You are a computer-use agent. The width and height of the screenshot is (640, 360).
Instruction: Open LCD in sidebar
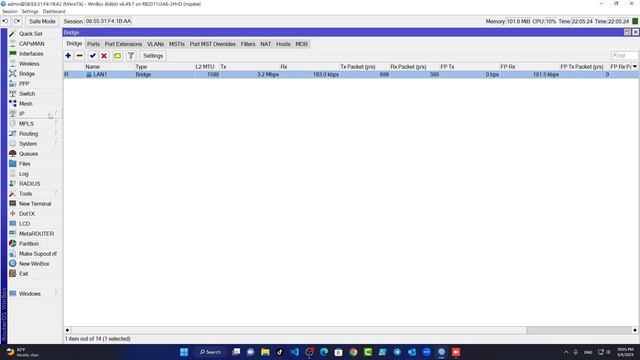24,224
